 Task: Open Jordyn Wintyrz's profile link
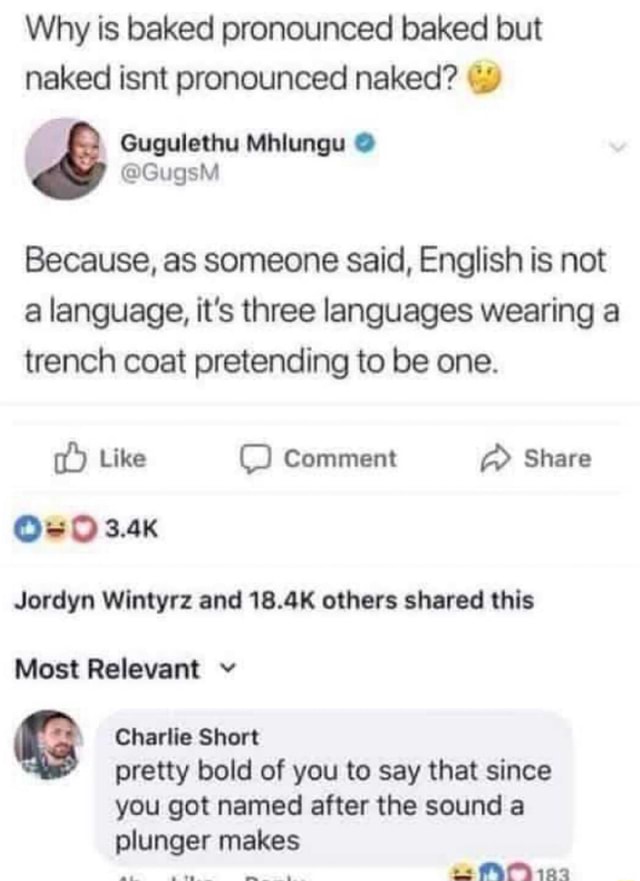pos(103,601)
